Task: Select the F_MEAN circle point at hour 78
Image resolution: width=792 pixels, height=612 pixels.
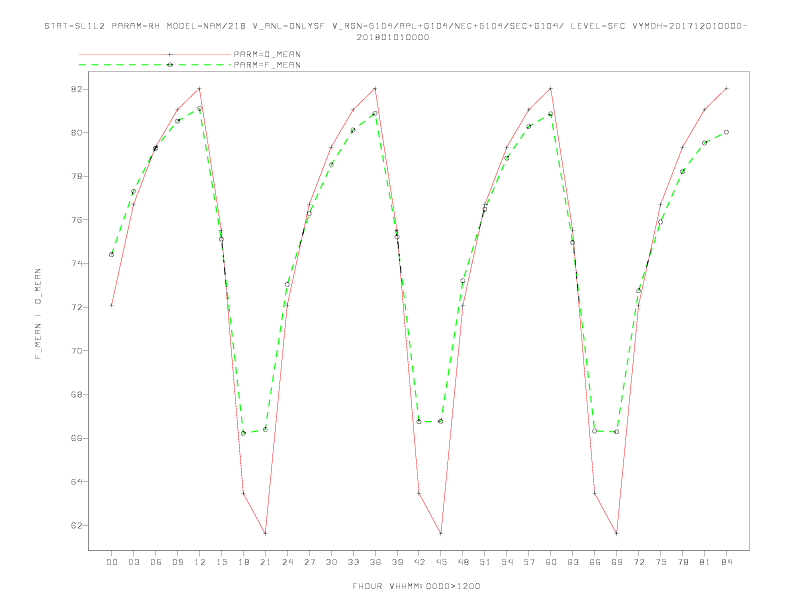Action: (682, 171)
